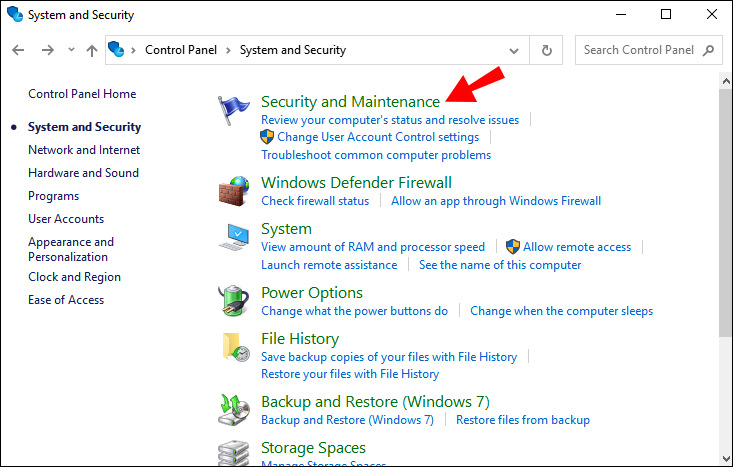Click the Windows Defender Firewall brick wall icon
The width and height of the screenshot is (733, 467).
[234, 191]
